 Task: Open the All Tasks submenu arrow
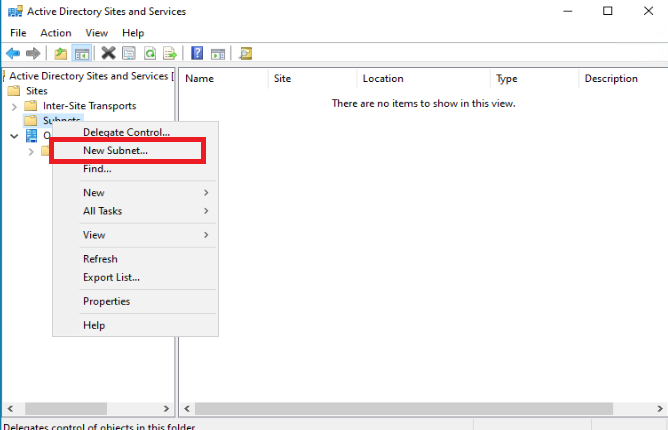click(206, 211)
